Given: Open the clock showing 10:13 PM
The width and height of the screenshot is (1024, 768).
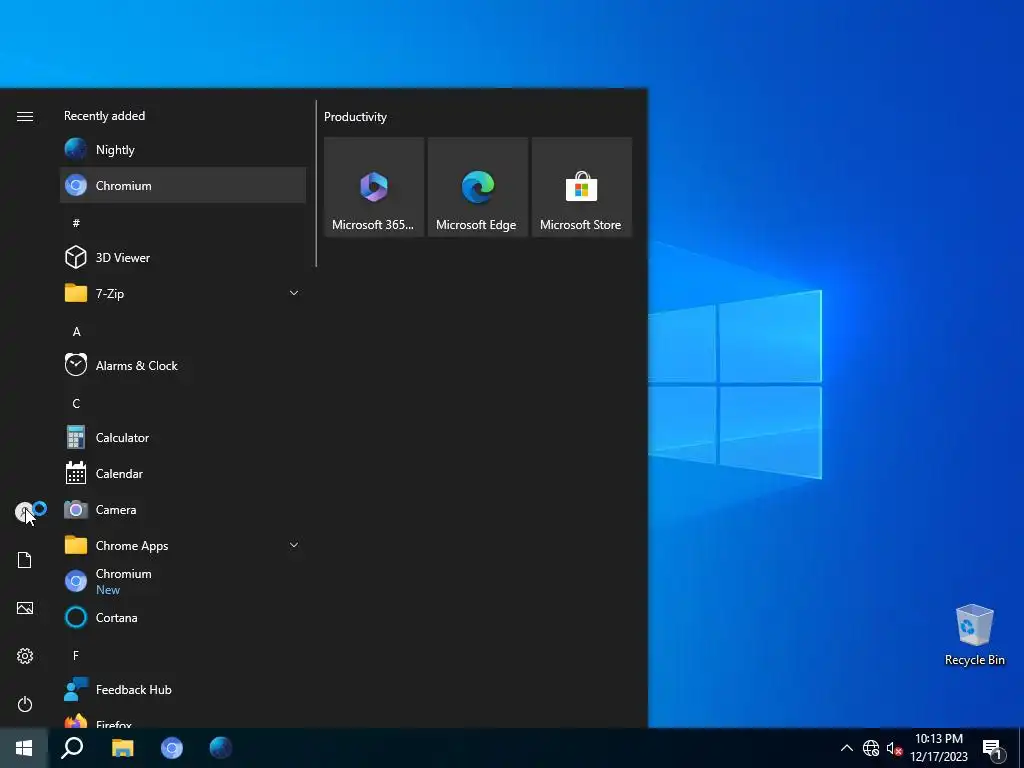Looking at the screenshot, I should (x=938, y=748).
